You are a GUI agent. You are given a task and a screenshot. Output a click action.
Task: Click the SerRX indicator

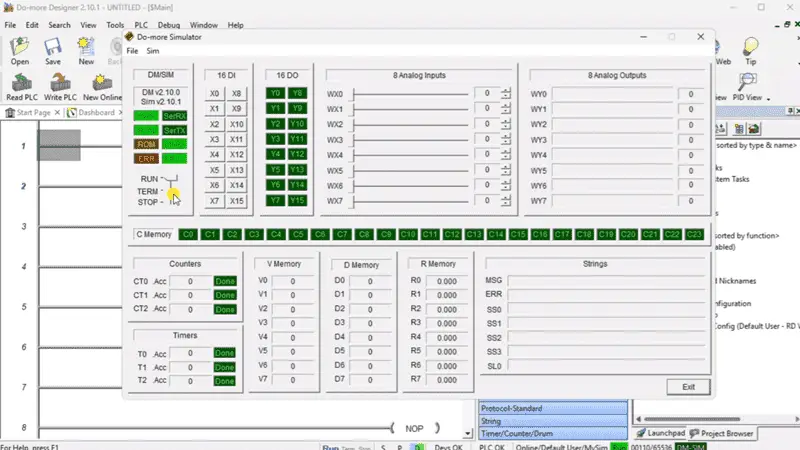174,116
